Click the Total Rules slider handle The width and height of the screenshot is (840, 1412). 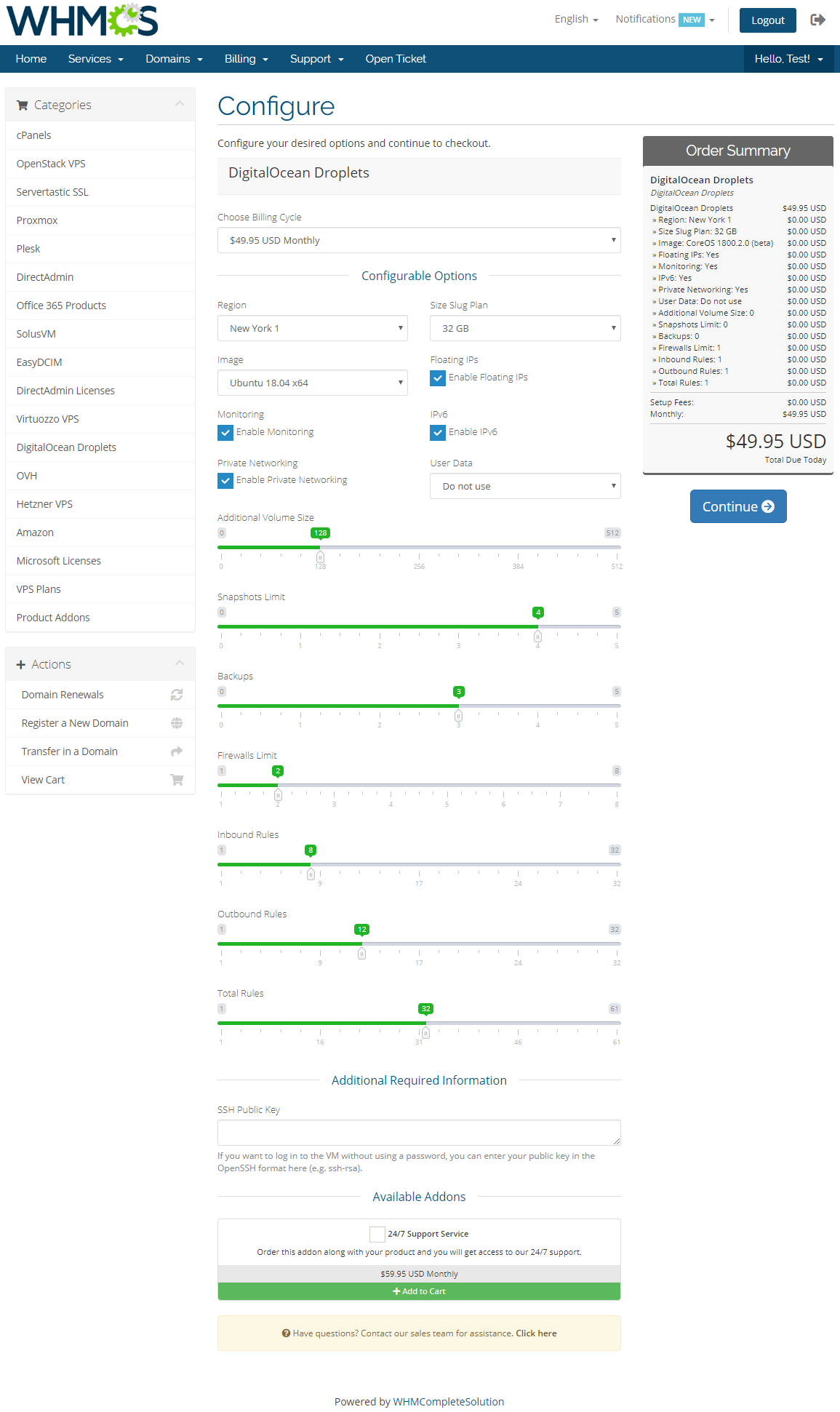(x=425, y=1033)
